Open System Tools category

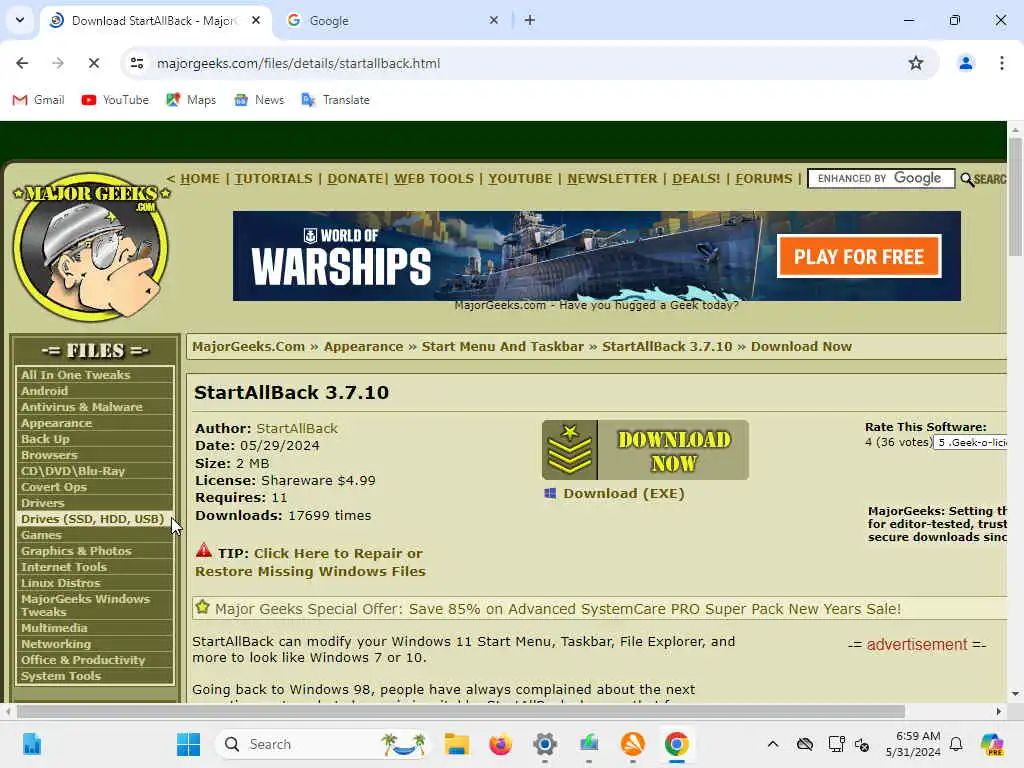(95, 676)
